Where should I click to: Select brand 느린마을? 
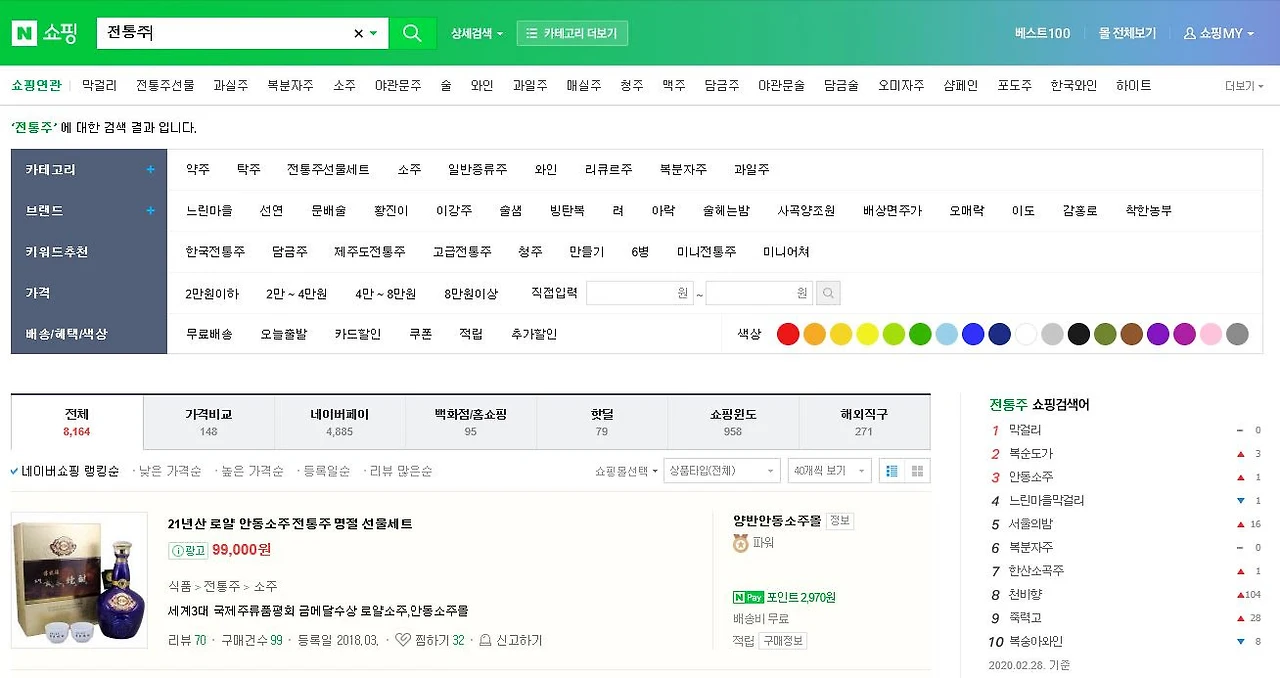209,211
